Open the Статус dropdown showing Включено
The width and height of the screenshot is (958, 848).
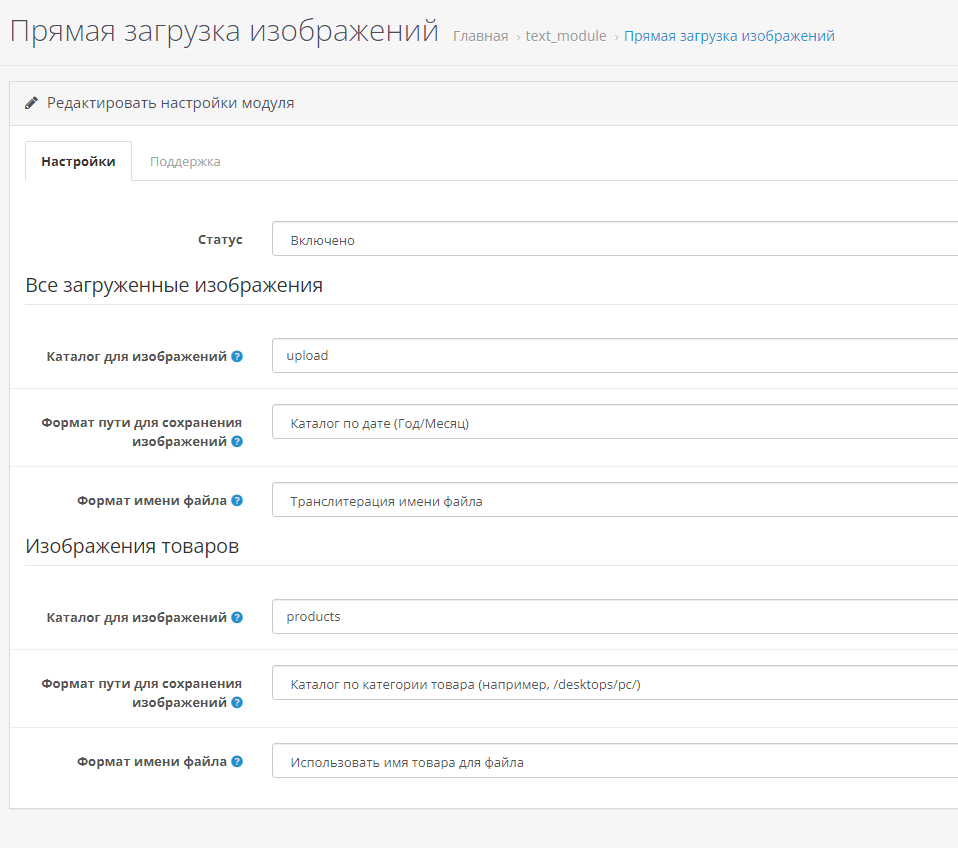coord(614,240)
